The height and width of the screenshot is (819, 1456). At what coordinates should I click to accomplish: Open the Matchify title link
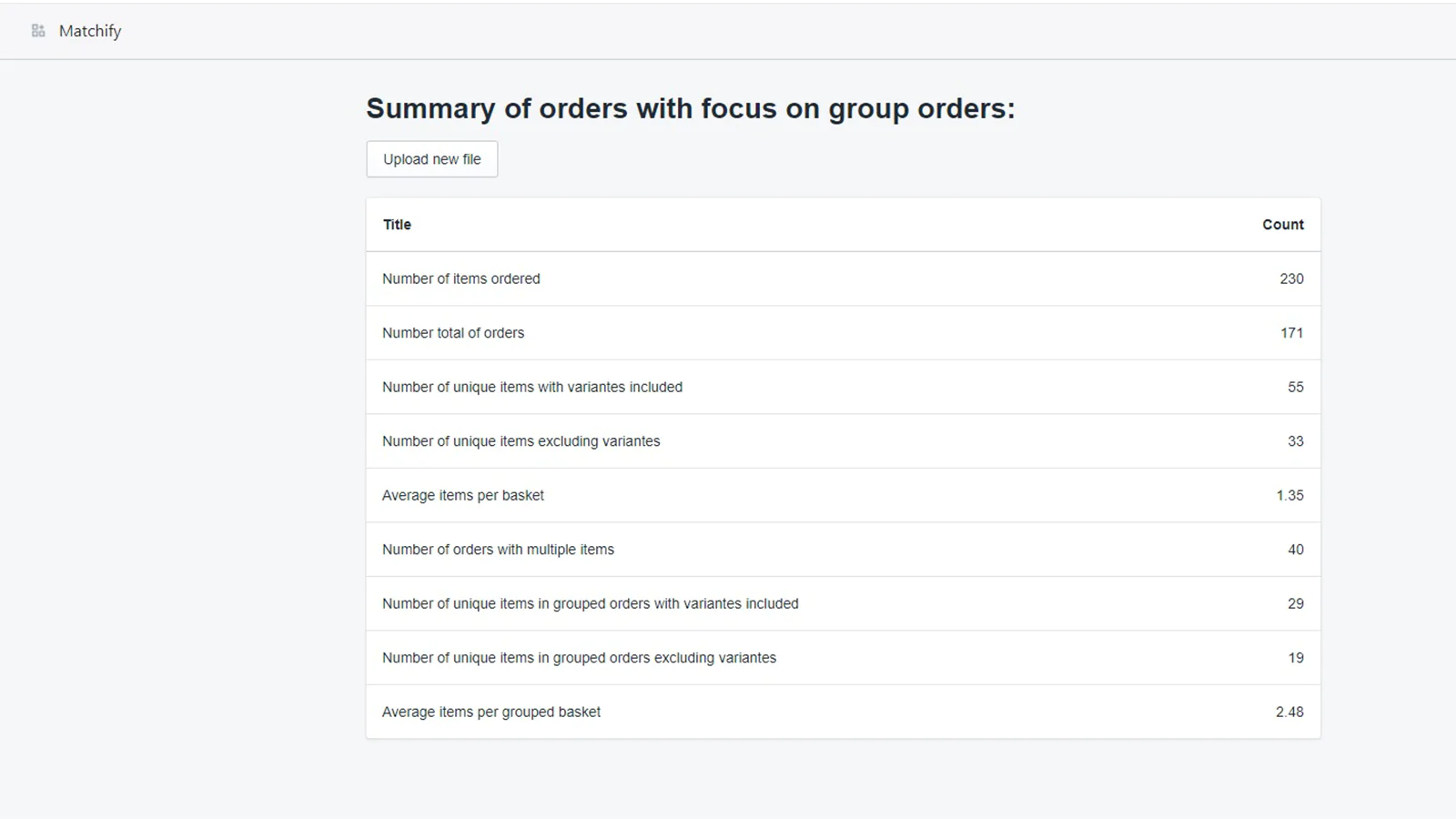[x=90, y=31]
